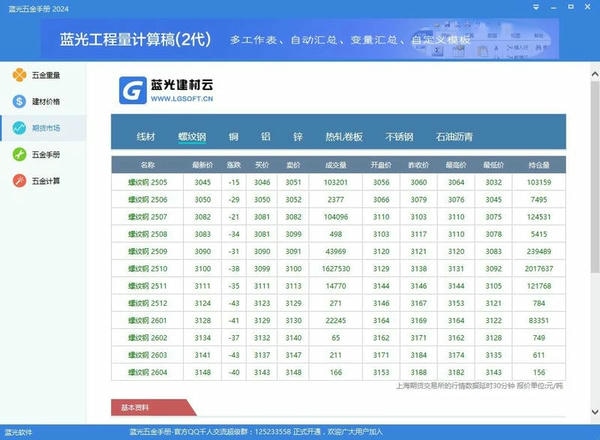600x440 pixels.
Task: Click the 最新价 column header
Action: (x=202, y=165)
